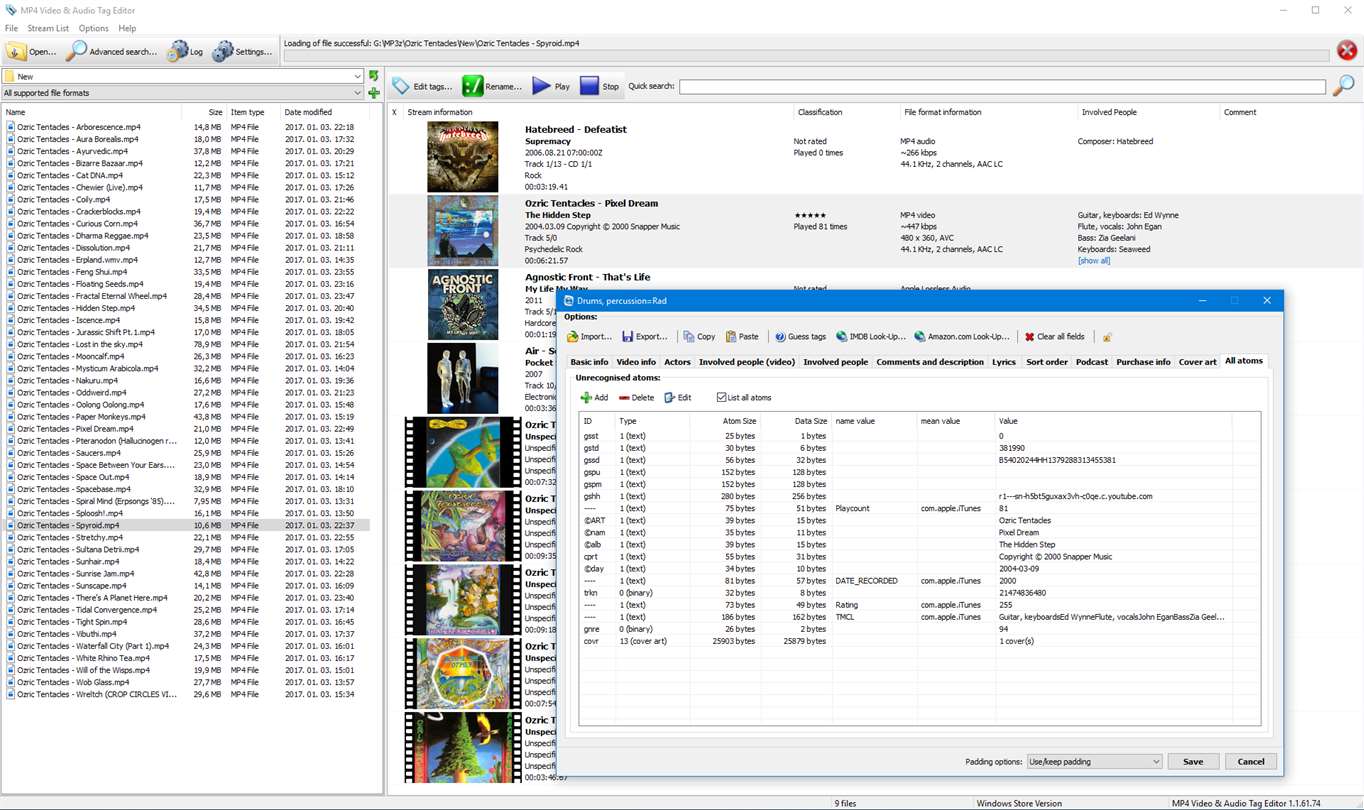Stop playback with the blue Stop button
Image resolution: width=1364 pixels, height=810 pixels.
600,86
